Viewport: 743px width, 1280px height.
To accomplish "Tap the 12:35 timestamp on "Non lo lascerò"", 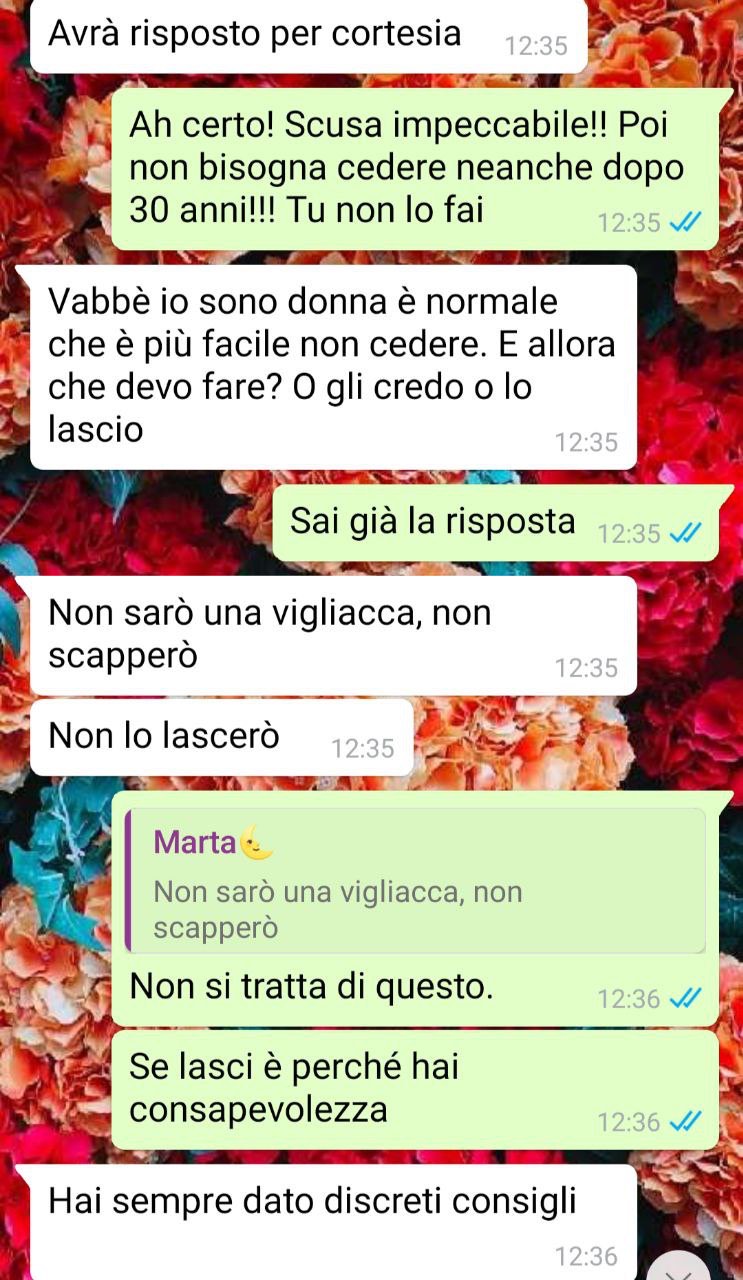I will (363, 748).
